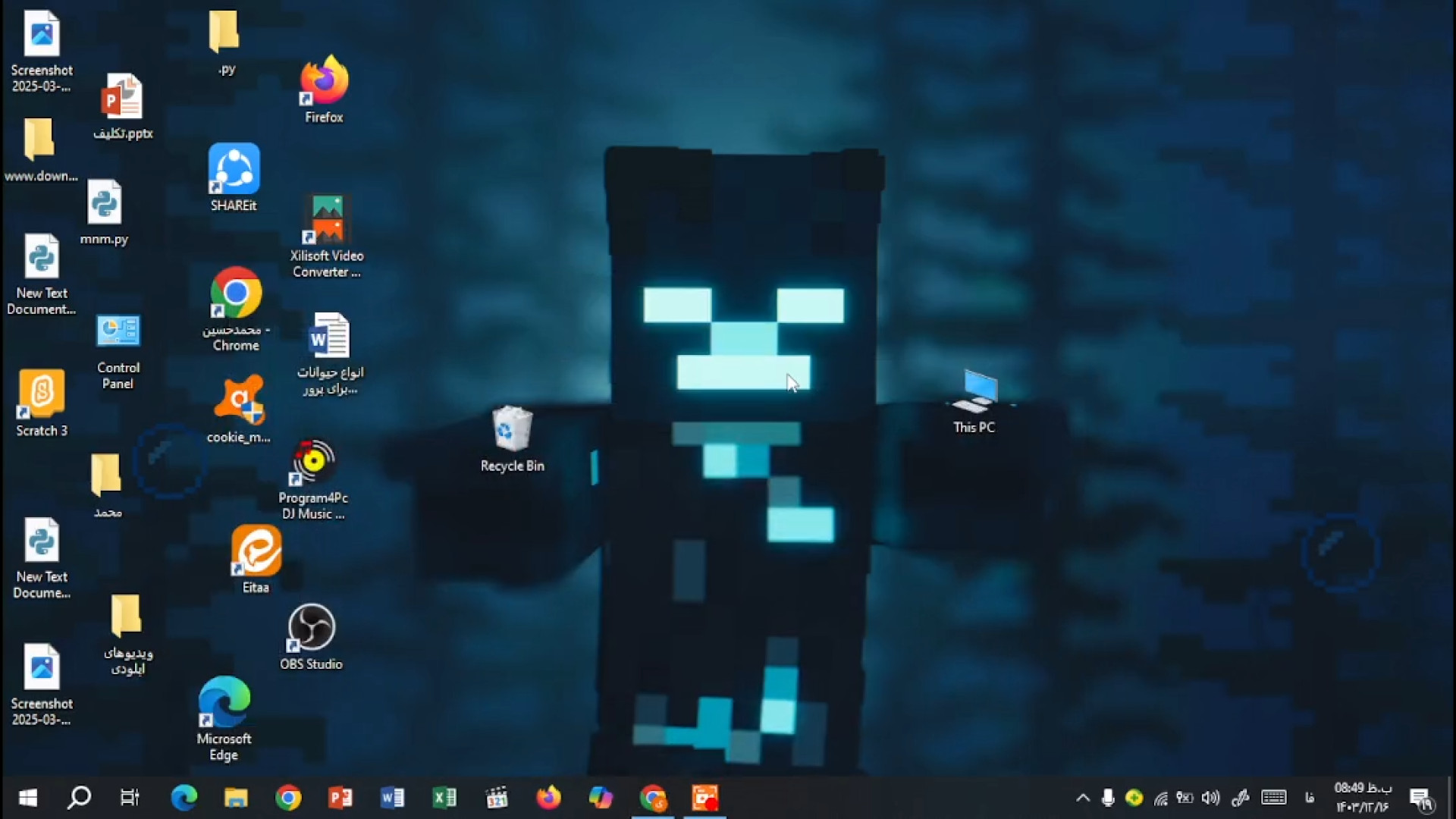Expand hidden system tray icons

1083,798
